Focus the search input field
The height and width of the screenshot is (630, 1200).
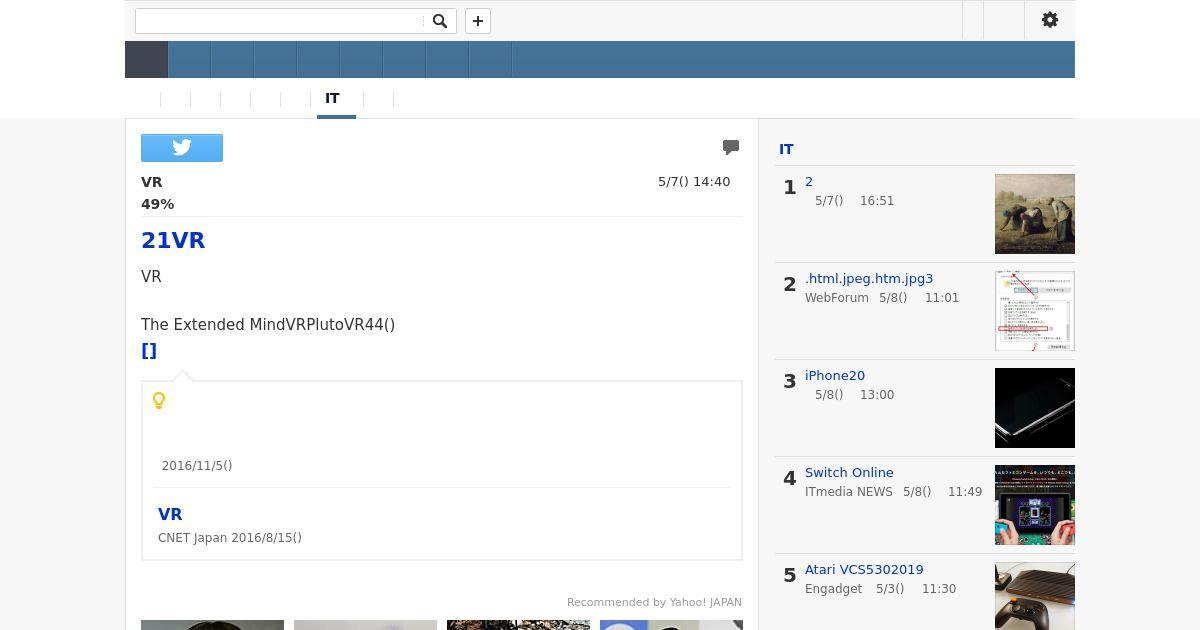pyautogui.click(x=280, y=21)
